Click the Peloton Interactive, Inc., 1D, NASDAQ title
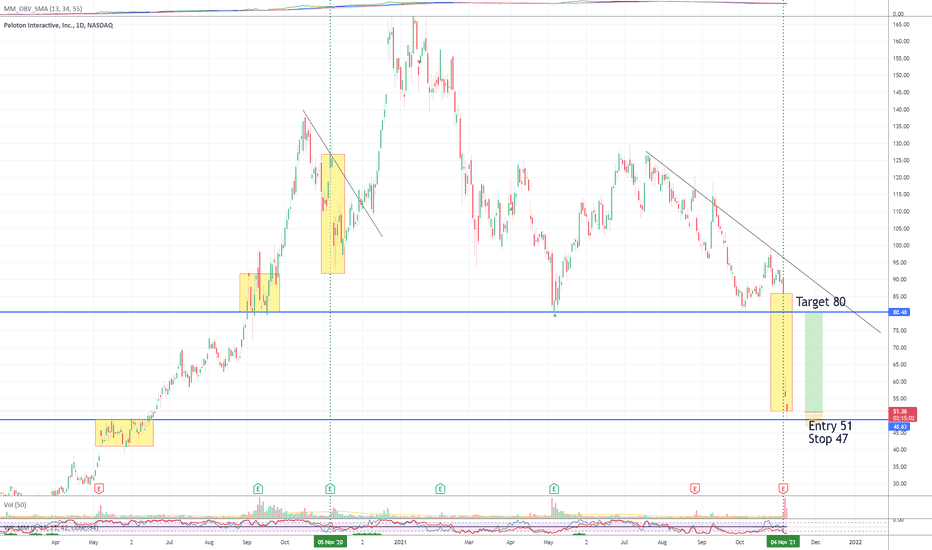The height and width of the screenshot is (550, 932). tap(58, 25)
